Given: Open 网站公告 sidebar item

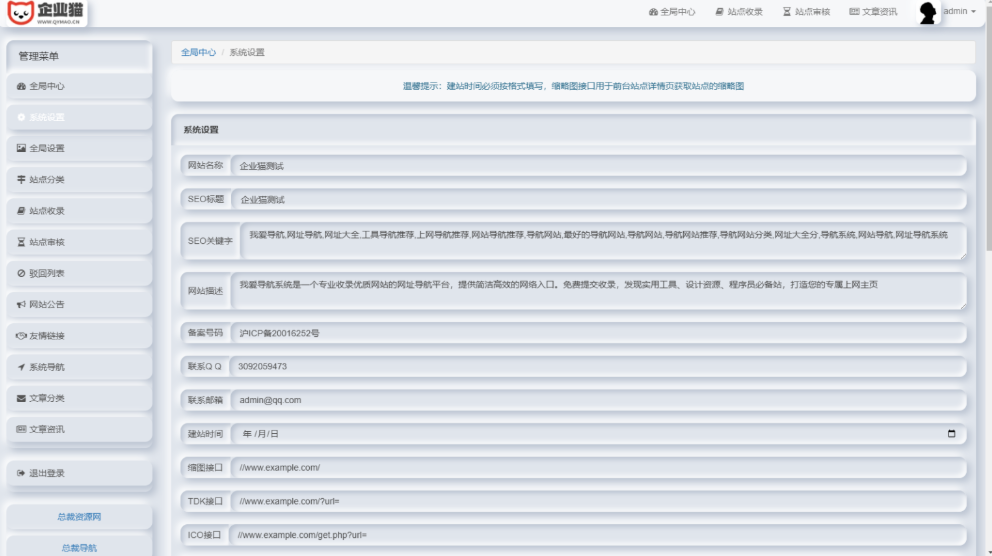Looking at the screenshot, I should (x=80, y=304).
